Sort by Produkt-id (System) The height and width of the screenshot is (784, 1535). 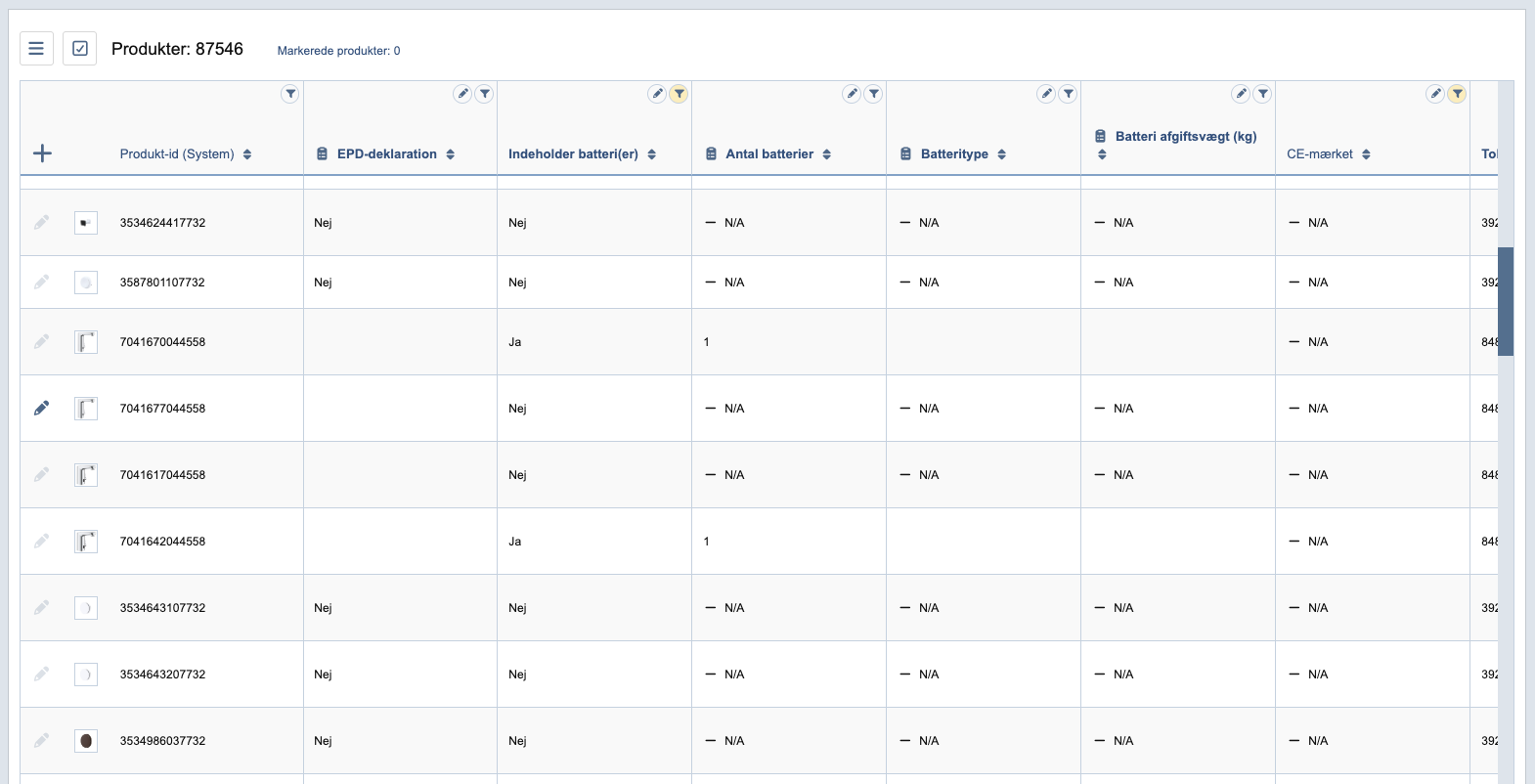247,154
